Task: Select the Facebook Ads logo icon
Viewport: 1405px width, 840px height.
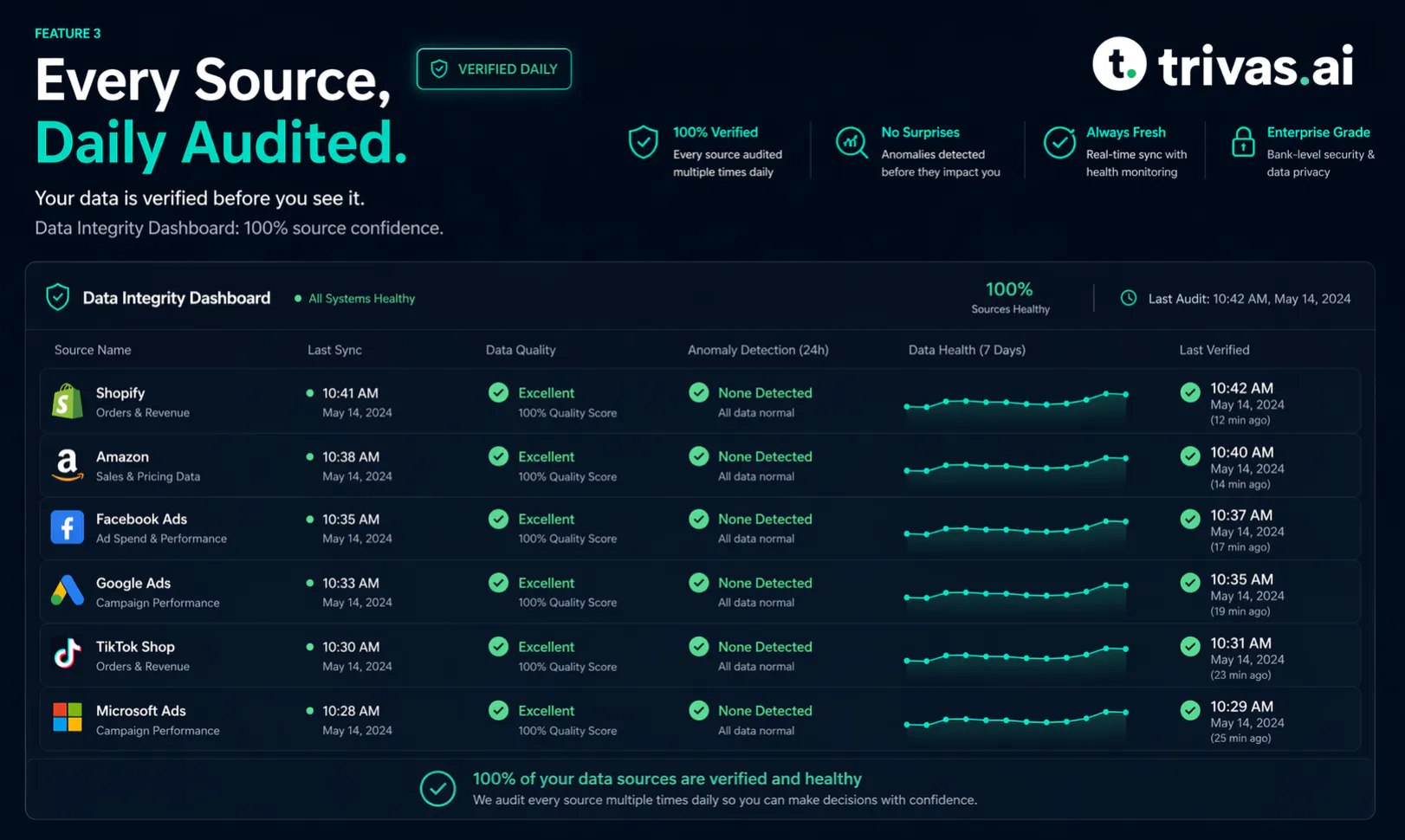Action: click(67, 527)
